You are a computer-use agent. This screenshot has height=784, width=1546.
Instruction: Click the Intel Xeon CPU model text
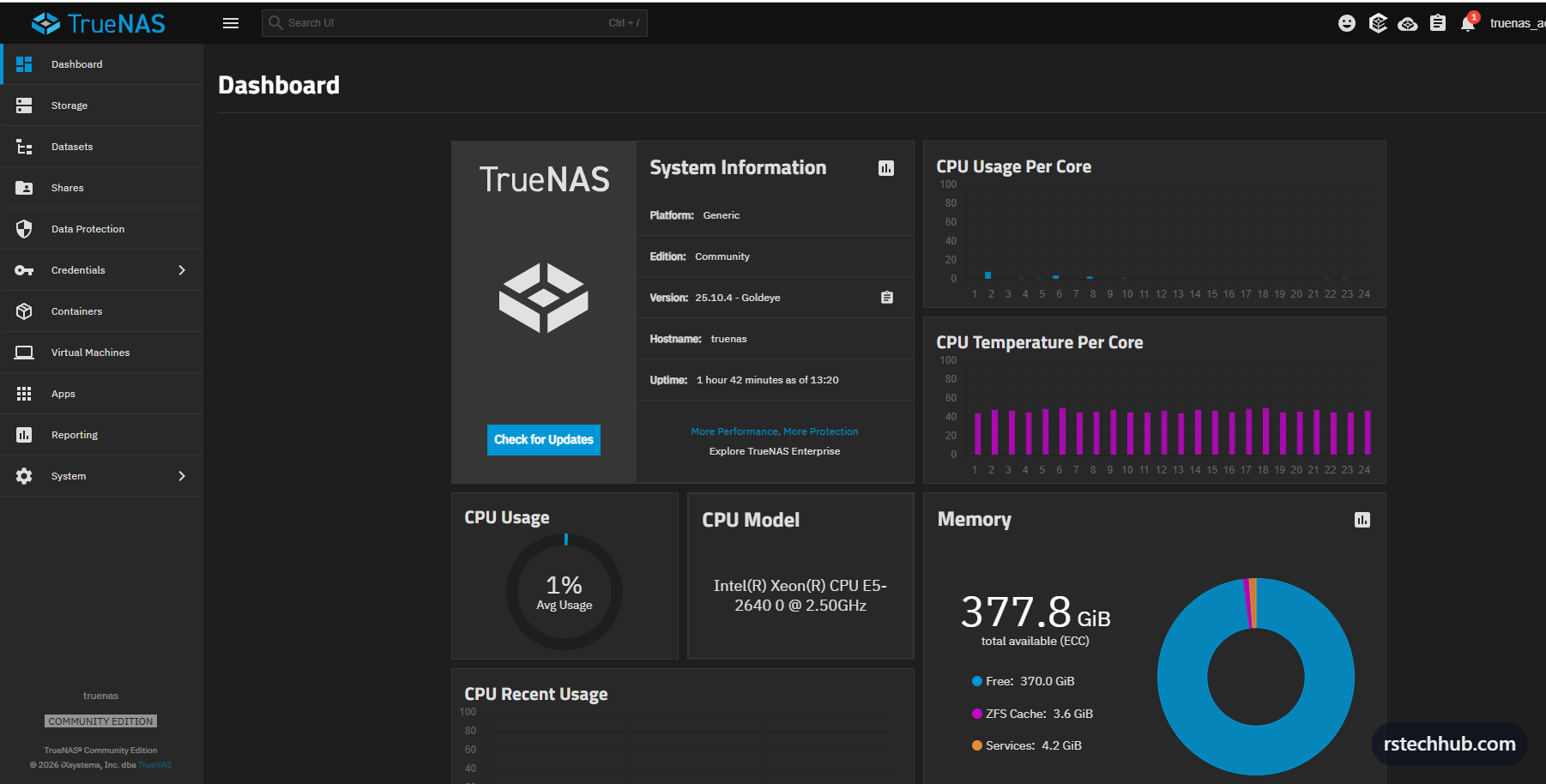pos(800,595)
